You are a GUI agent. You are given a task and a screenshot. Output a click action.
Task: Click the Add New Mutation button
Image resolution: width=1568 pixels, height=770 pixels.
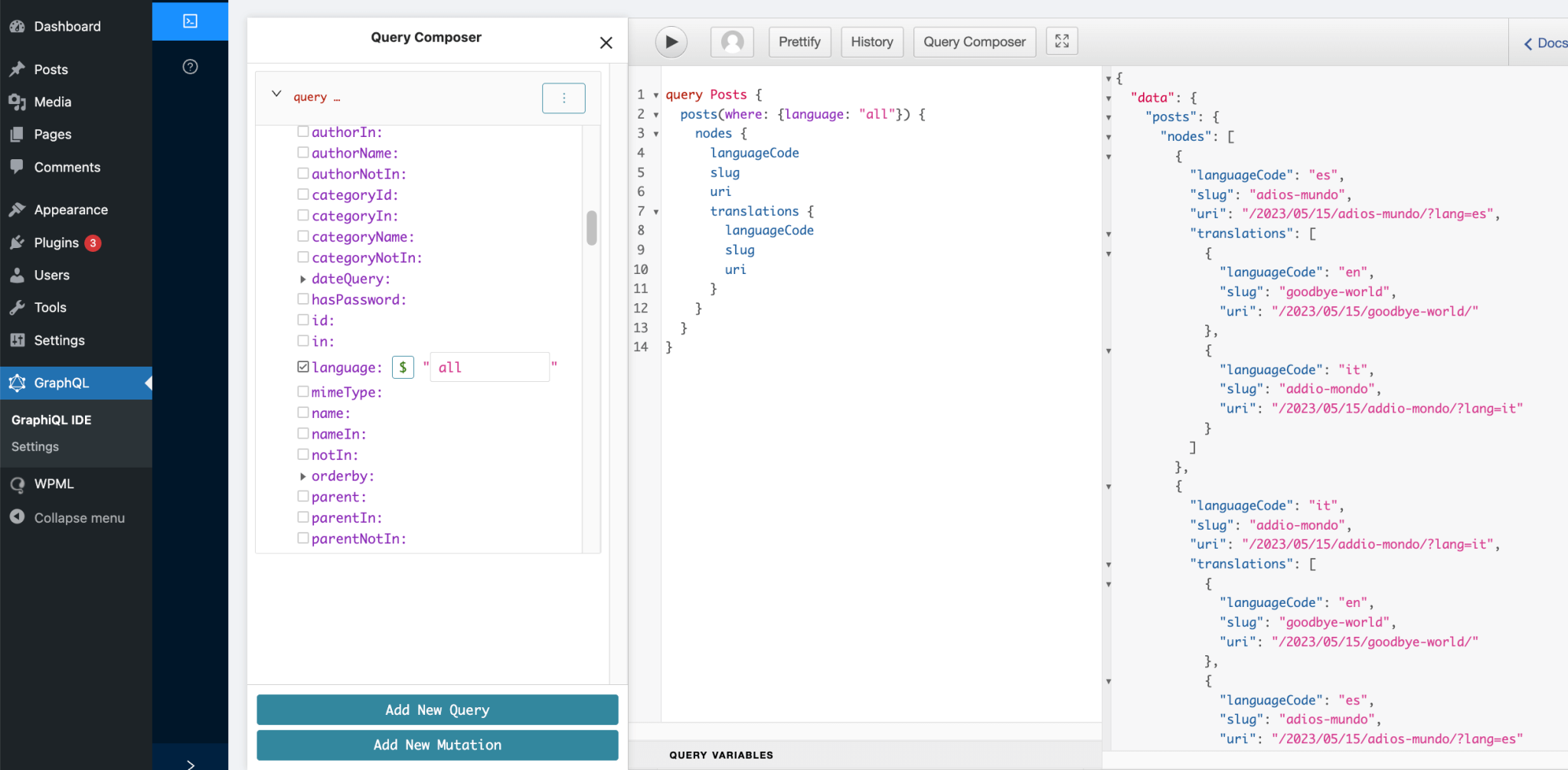point(436,744)
